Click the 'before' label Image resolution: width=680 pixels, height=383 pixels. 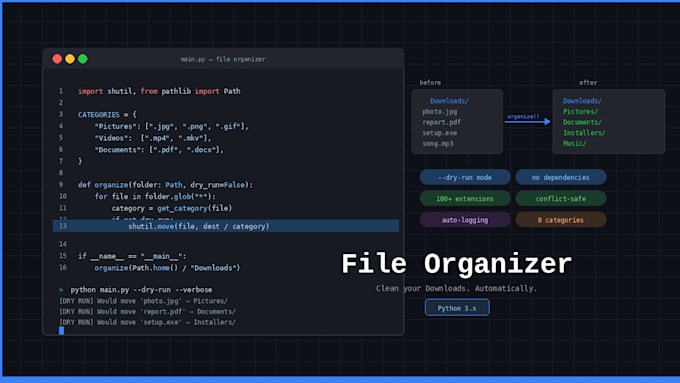(430, 82)
